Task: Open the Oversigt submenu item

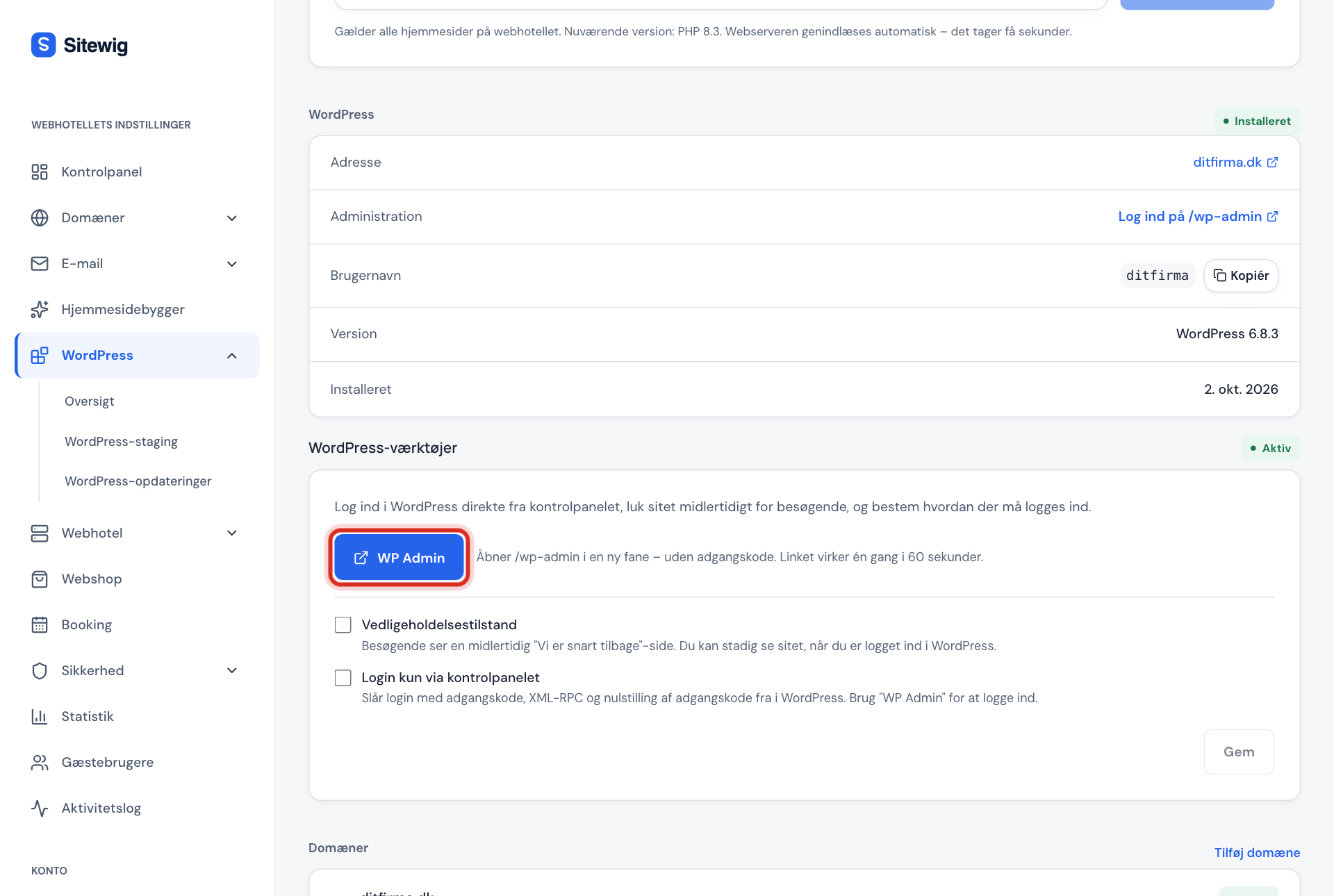Action: point(90,401)
